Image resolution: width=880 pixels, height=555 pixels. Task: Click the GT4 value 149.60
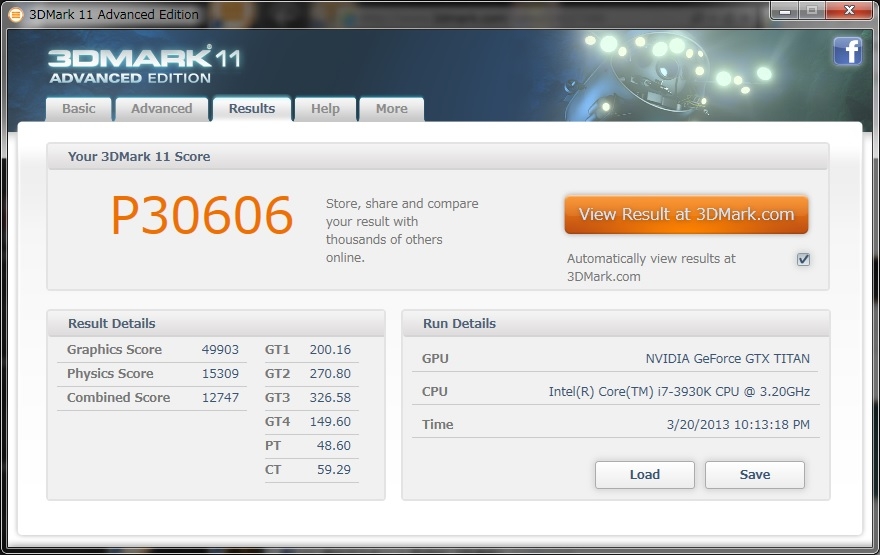click(330, 422)
